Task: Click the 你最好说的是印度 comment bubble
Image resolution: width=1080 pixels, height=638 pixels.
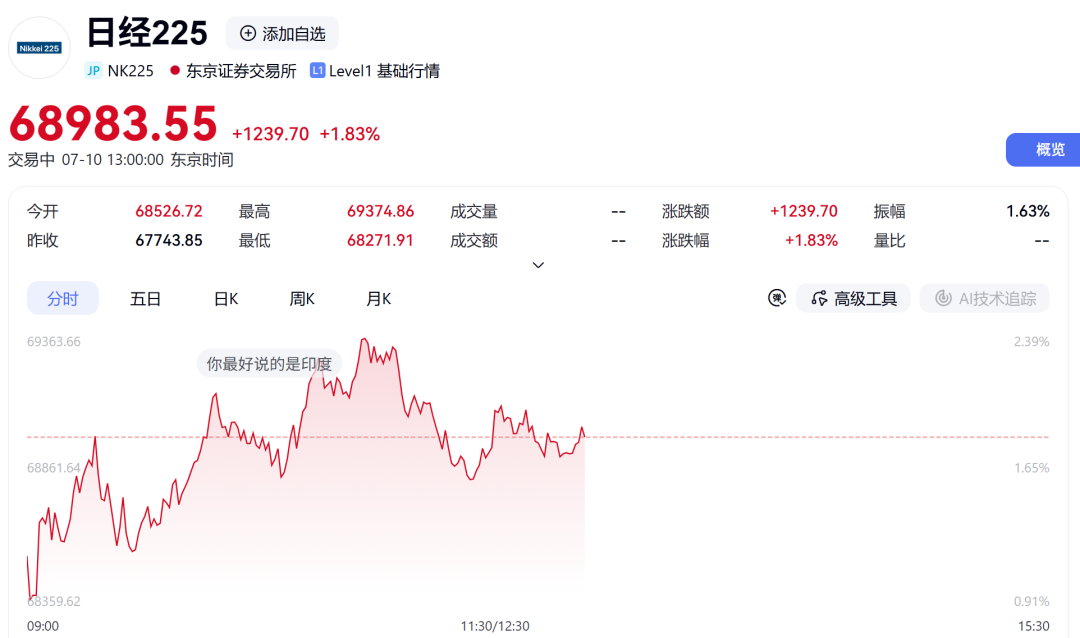Action: click(x=269, y=363)
